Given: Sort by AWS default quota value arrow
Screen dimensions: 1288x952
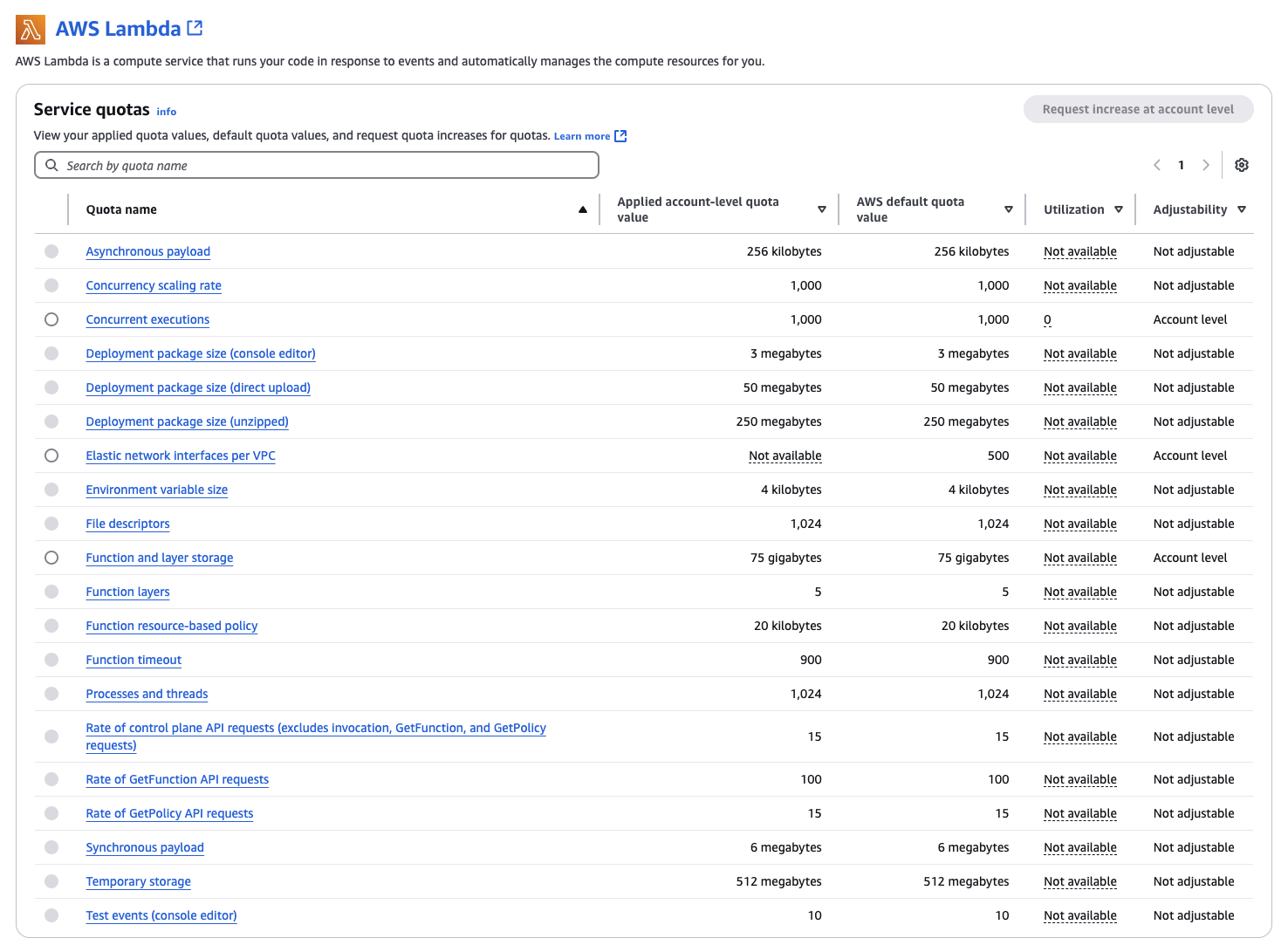Looking at the screenshot, I should 1009,209.
